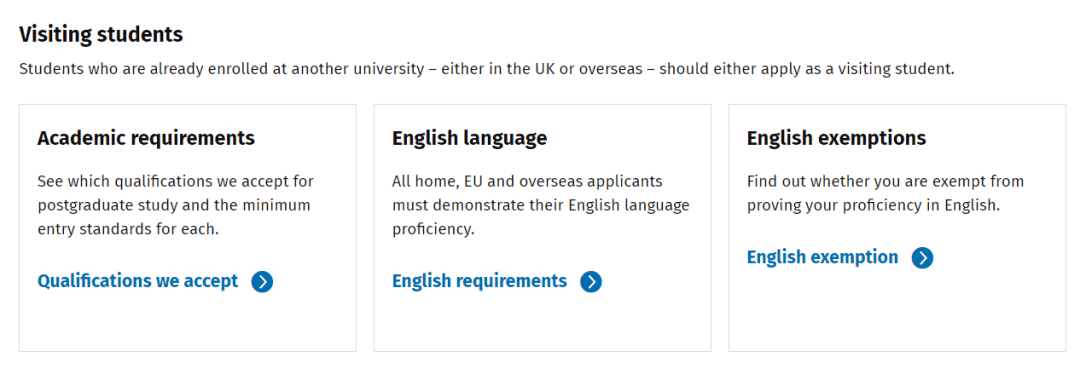1080x386 pixels.
Task: Click blank area under English exemption link
Action: [x=897, y=310]
